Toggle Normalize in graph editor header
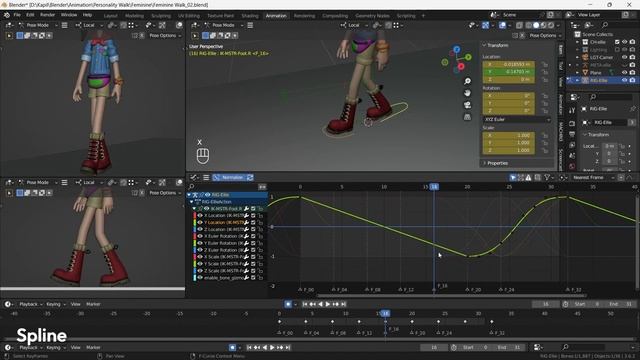This screenshot has width=640, height=360. (x=229, y=178)
